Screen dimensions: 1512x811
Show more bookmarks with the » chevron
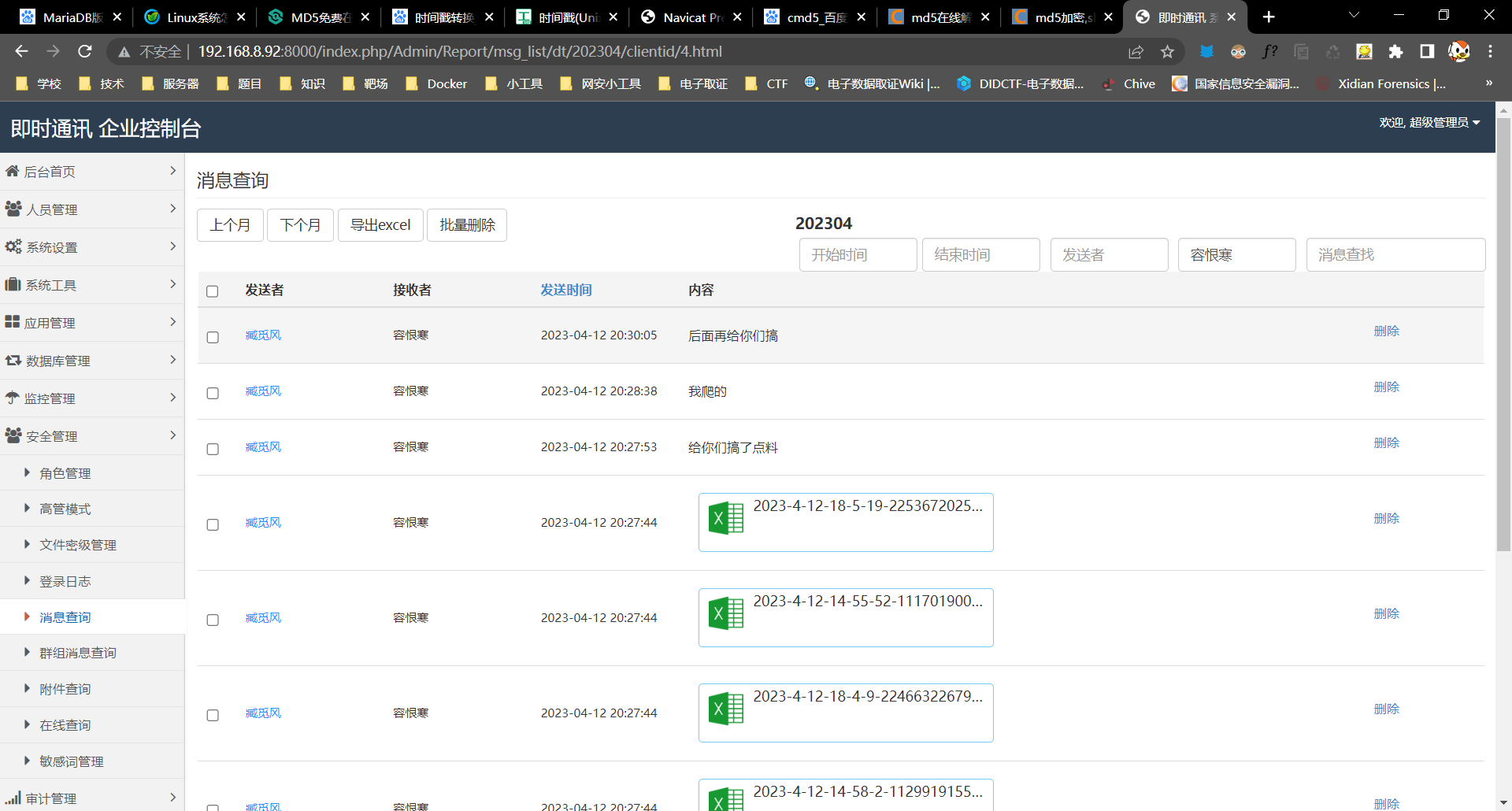[1488, 83]
